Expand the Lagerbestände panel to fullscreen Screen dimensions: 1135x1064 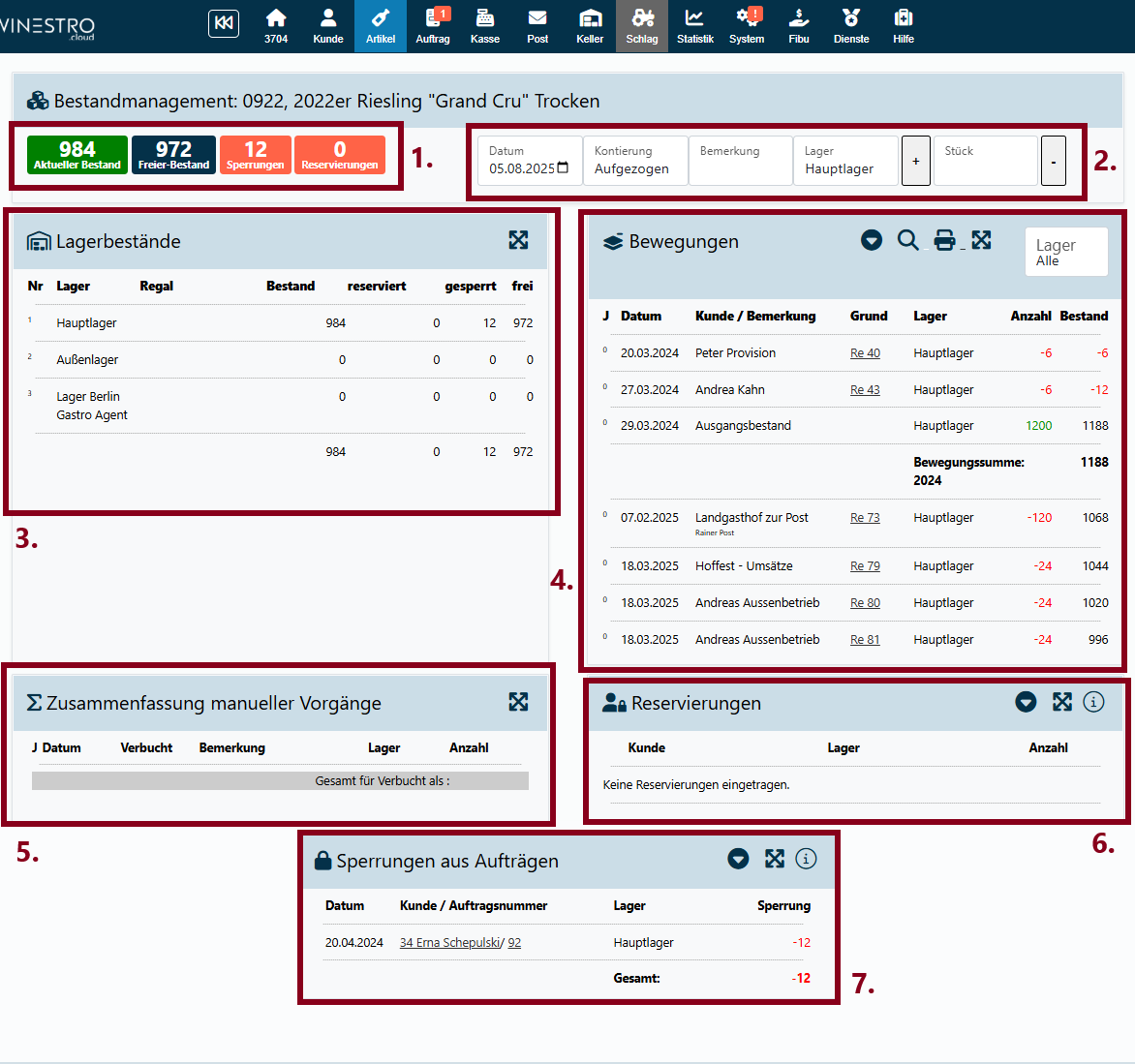(x=518, y=240)
